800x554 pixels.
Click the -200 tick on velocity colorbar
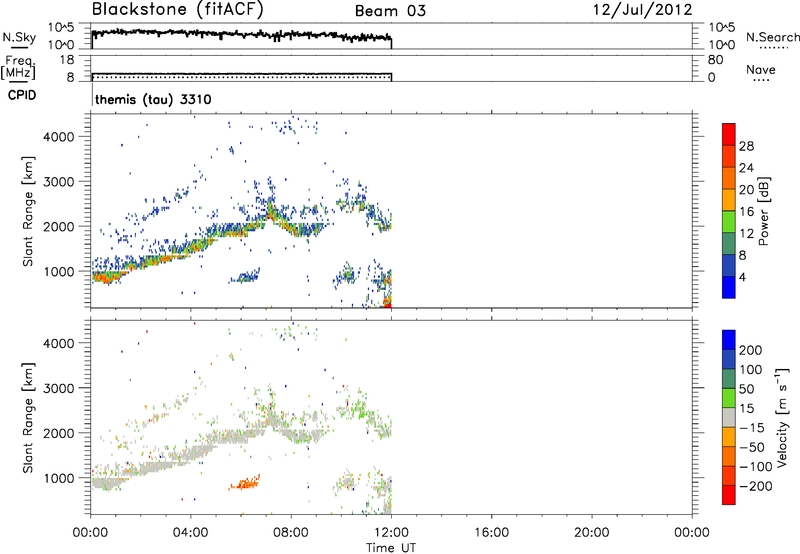pos(756,486)
